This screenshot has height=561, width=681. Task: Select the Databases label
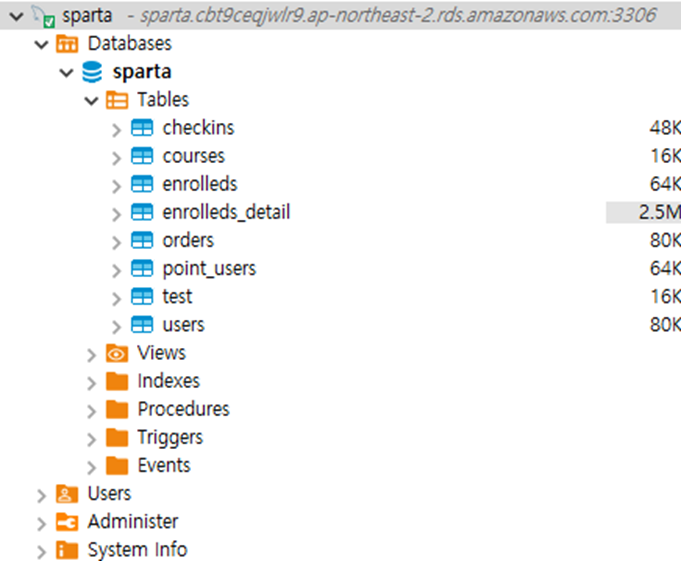pos(129,44)
